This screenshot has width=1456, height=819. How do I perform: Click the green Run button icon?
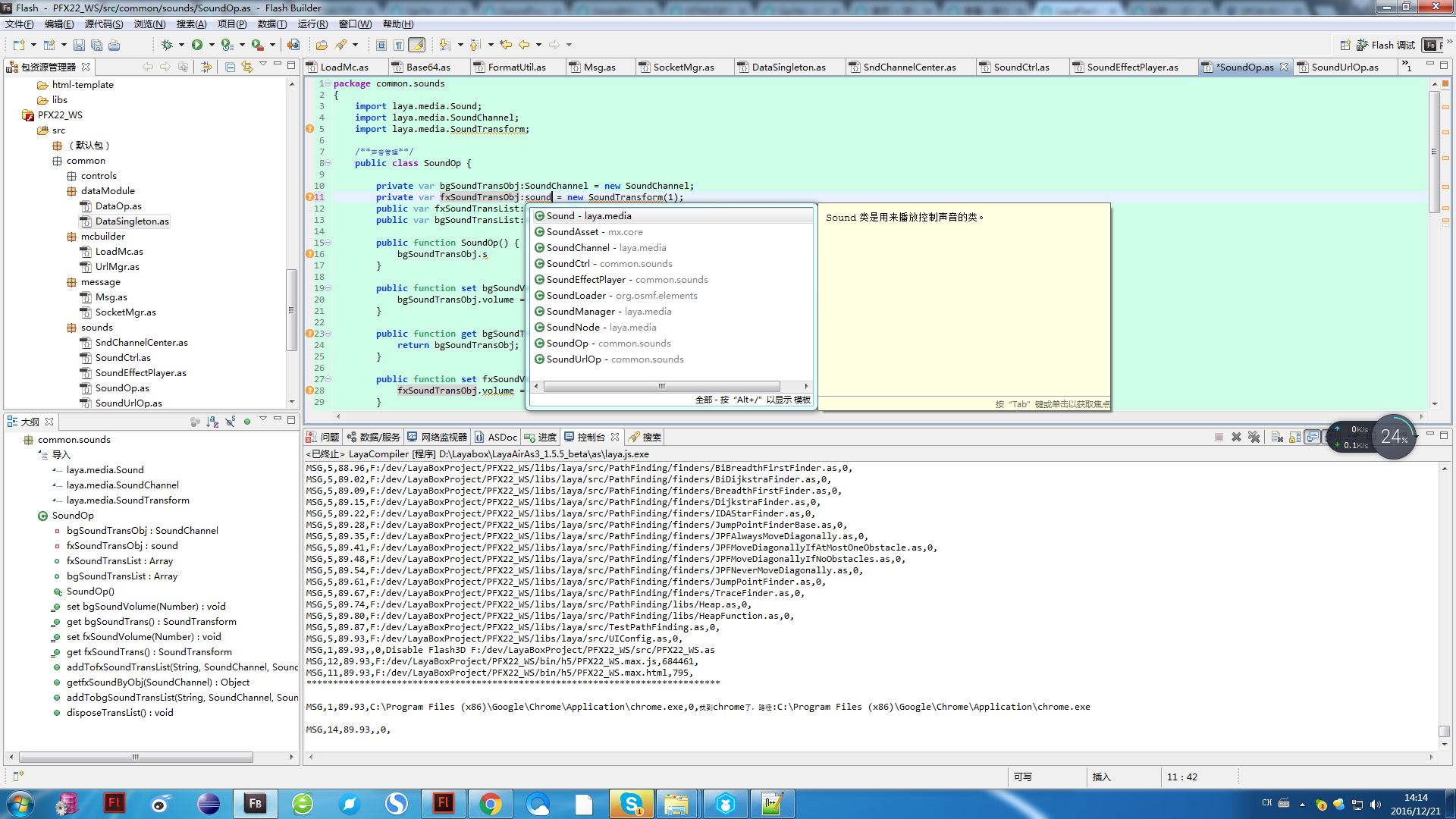click(197, 45)
